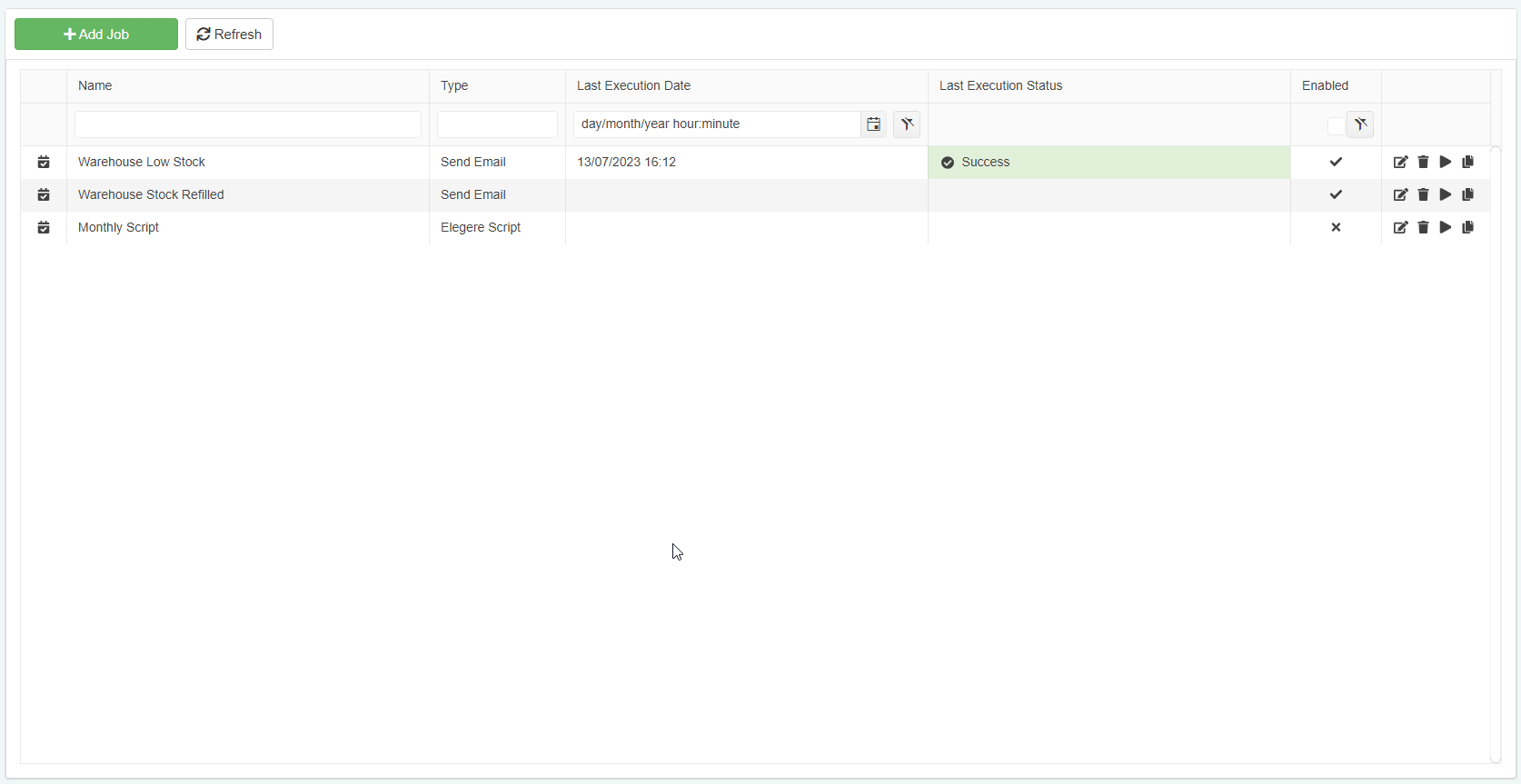Sort by Last Execution Status header
1521x784 pixels.
pos(1000,86)
